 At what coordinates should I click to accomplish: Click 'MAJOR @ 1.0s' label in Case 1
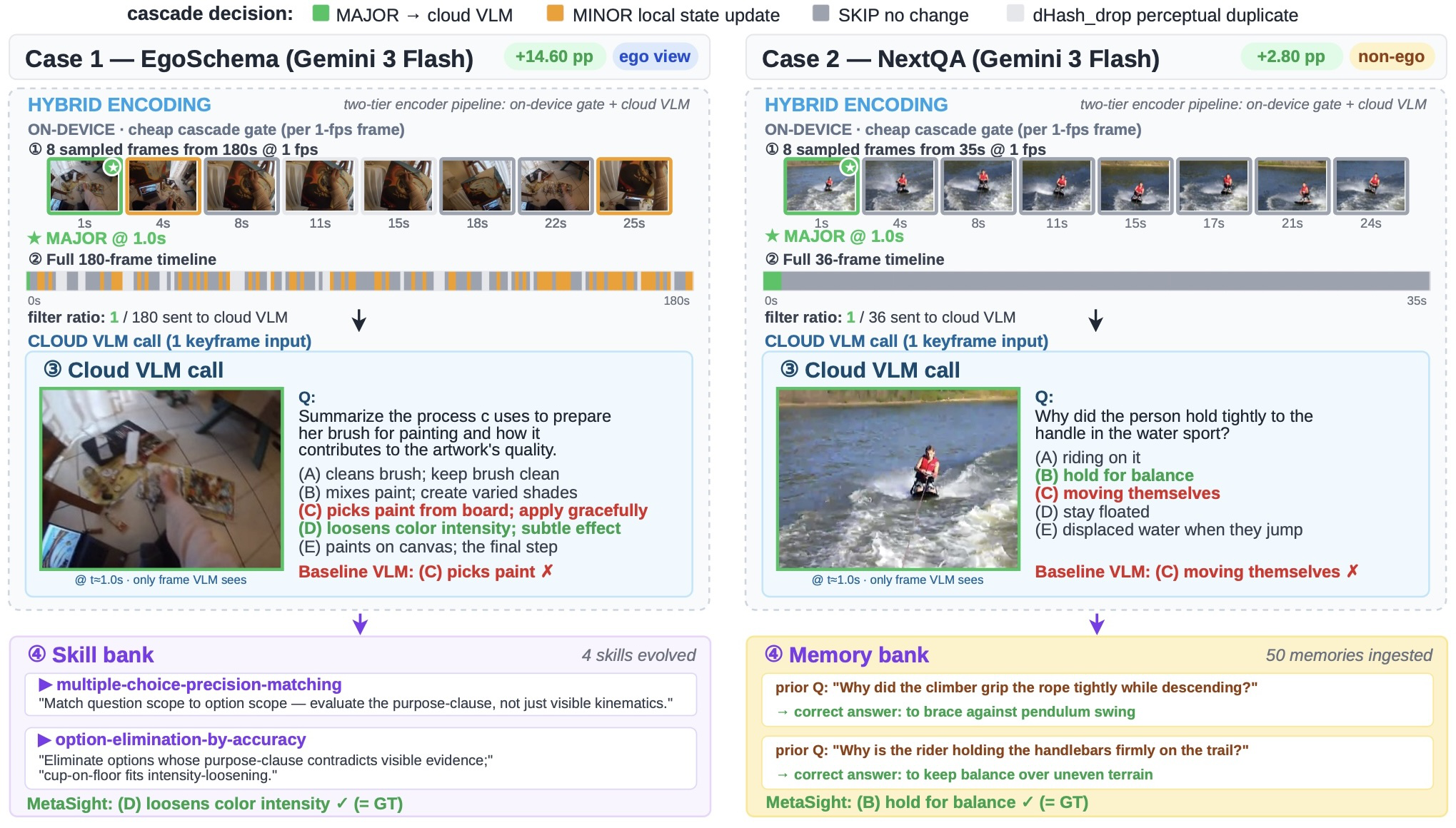(96, 238)
